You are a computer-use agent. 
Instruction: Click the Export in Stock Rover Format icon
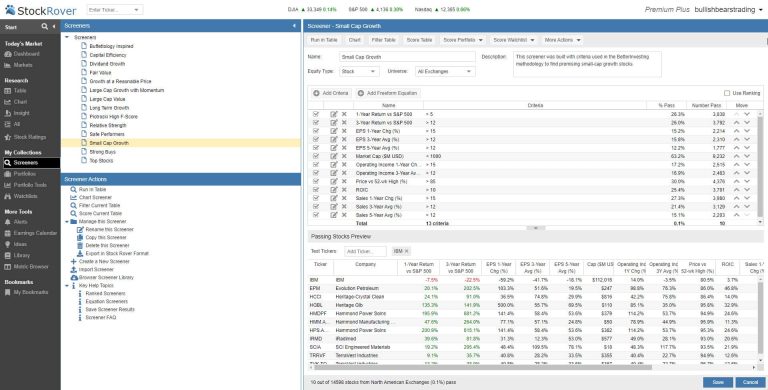[80, 253]
